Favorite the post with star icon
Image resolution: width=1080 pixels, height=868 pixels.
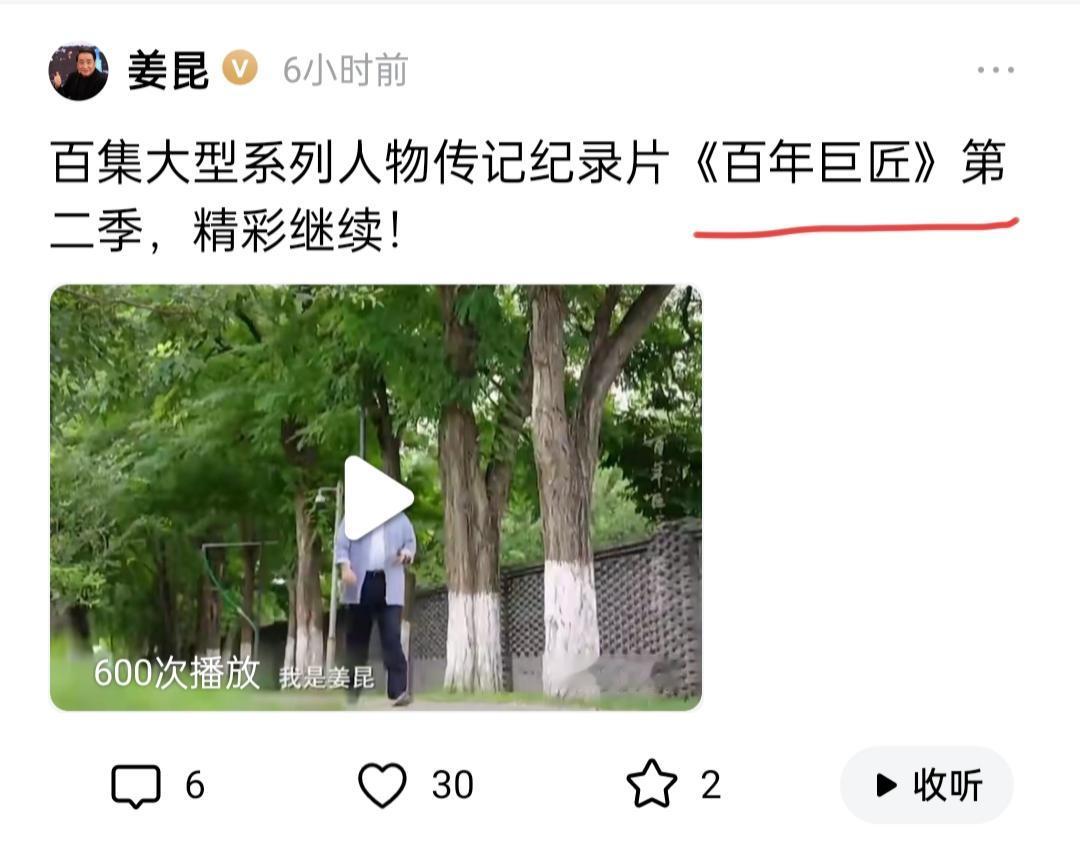pos(652,784)
